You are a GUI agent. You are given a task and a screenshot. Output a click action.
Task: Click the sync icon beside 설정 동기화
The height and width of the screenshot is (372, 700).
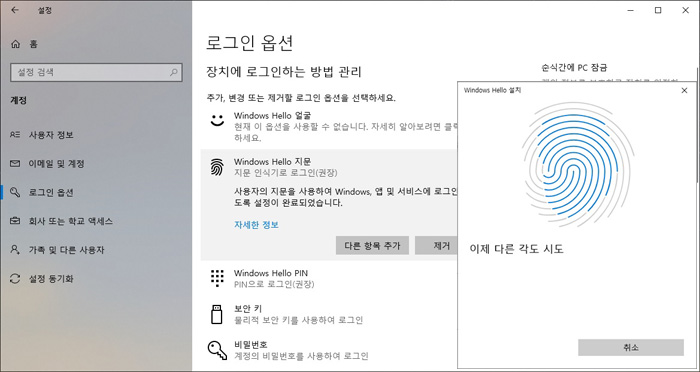[x=15, y=279]
